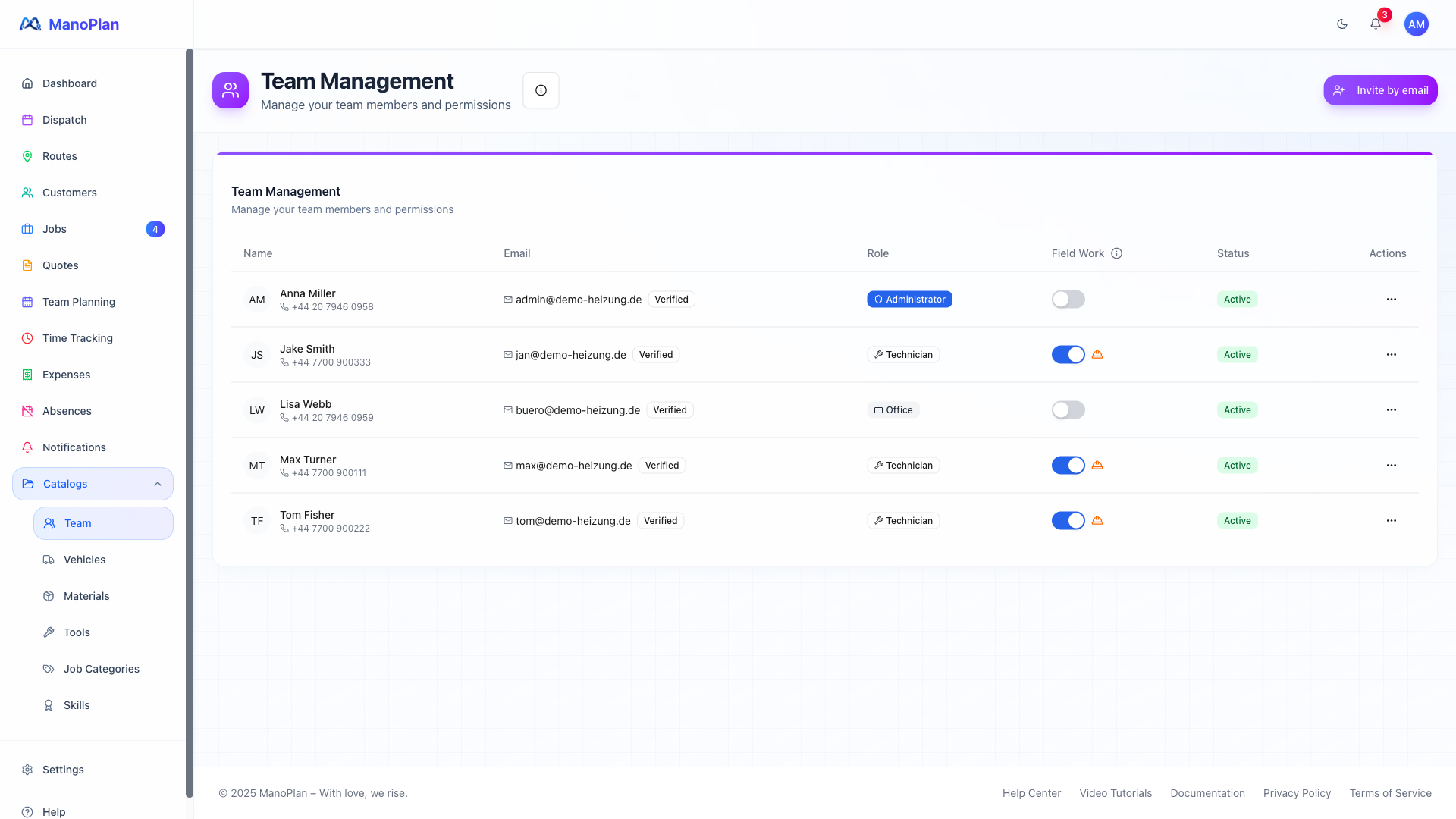Image resolution: width=1456 pixels, height=819 pixels.
Task: Click email envelope icon for Tom Fisher
Action: 508,521
